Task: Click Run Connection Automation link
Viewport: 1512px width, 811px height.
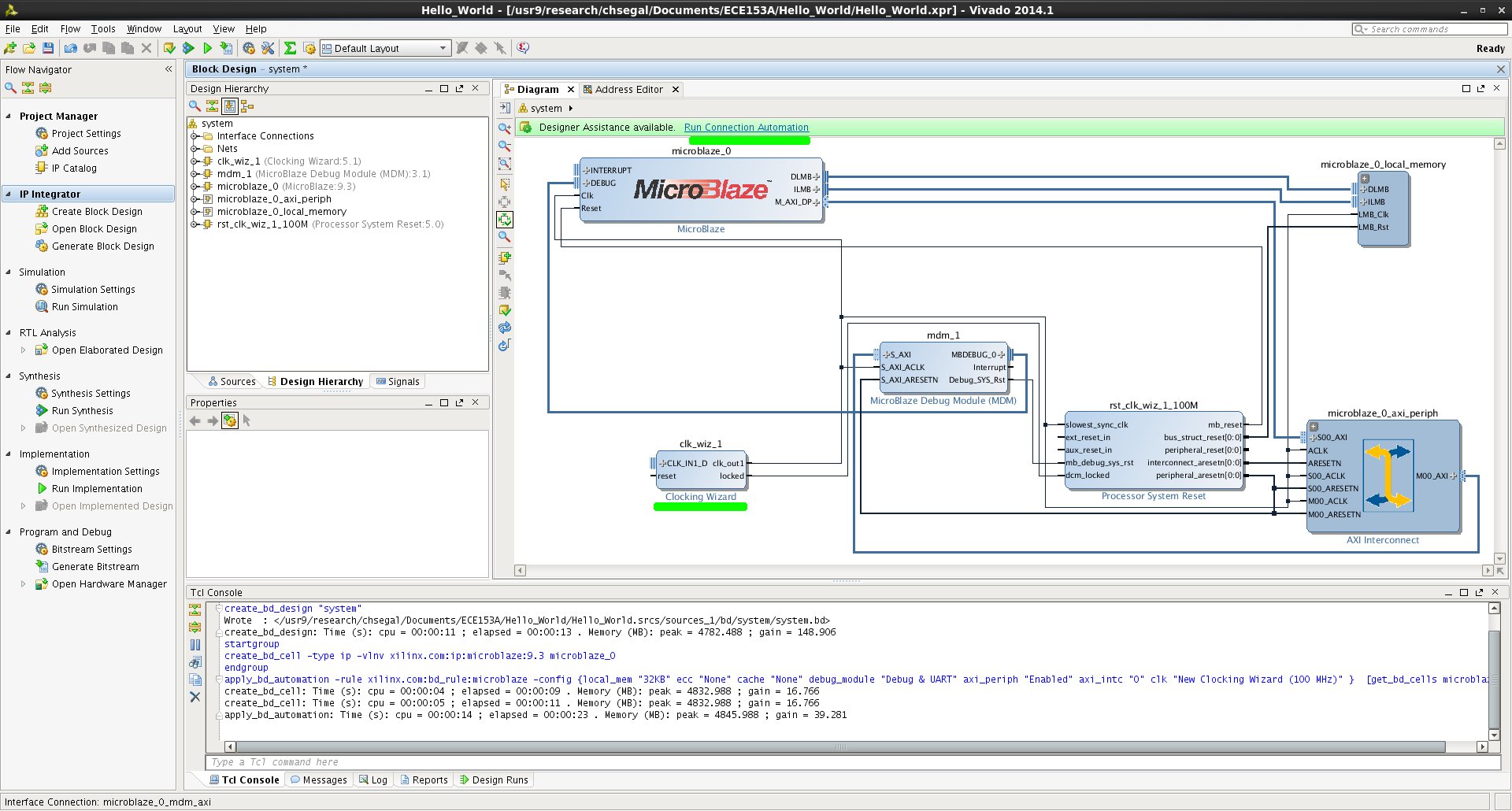Action: tap(747, 128)
